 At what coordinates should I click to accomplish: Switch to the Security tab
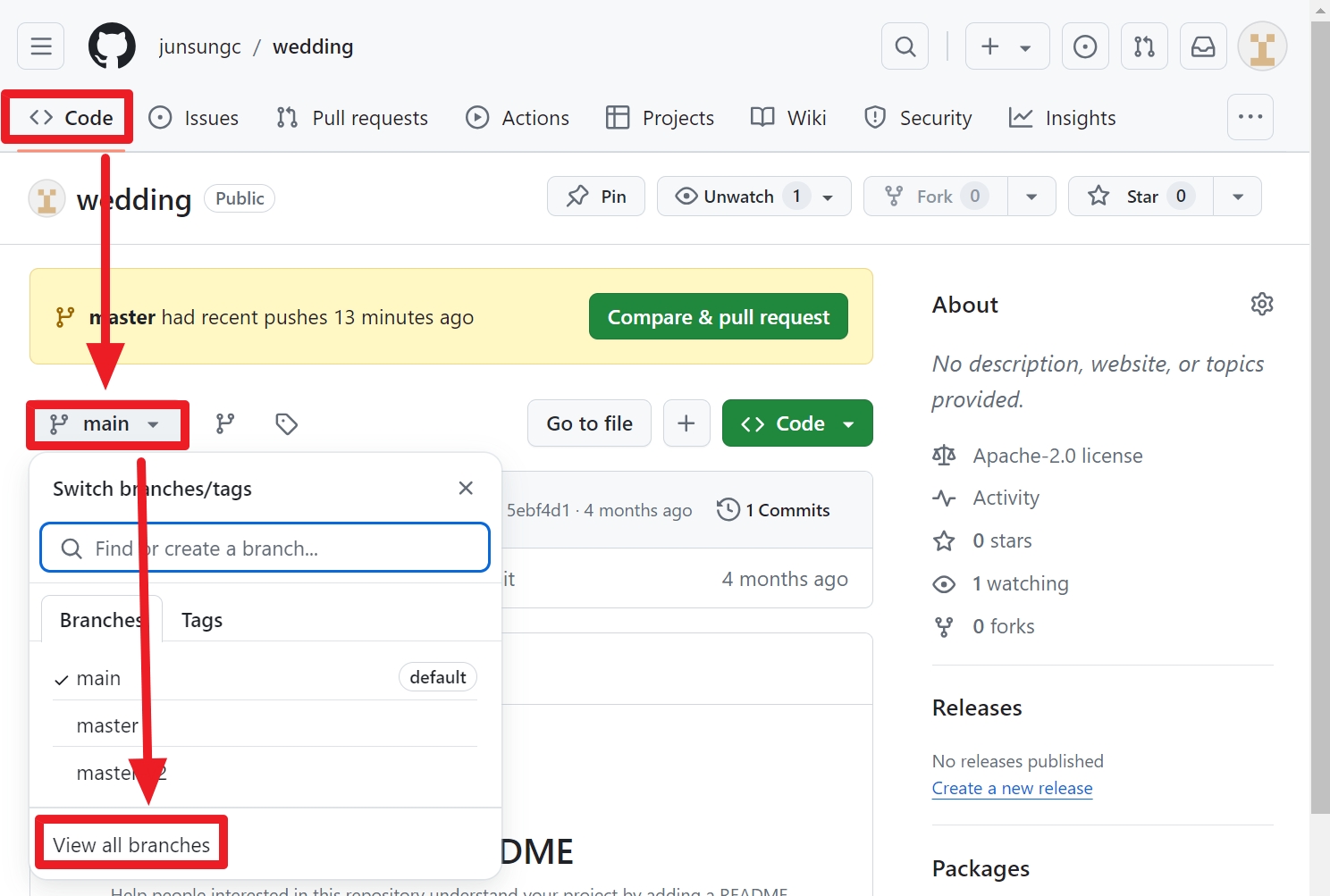[918, 118]
